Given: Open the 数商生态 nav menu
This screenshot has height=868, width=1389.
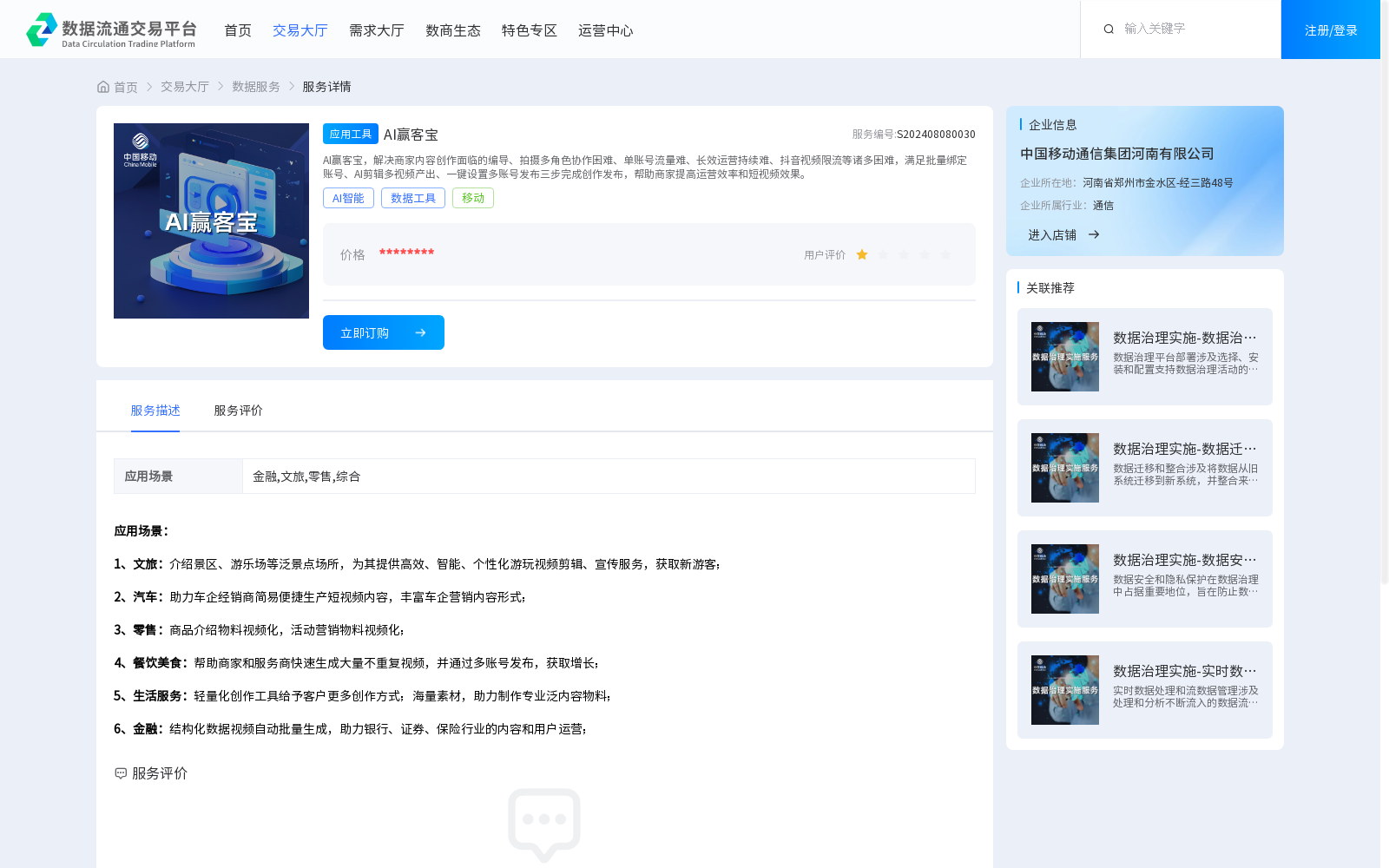Looking at the screenshot, I should (453, 30).
